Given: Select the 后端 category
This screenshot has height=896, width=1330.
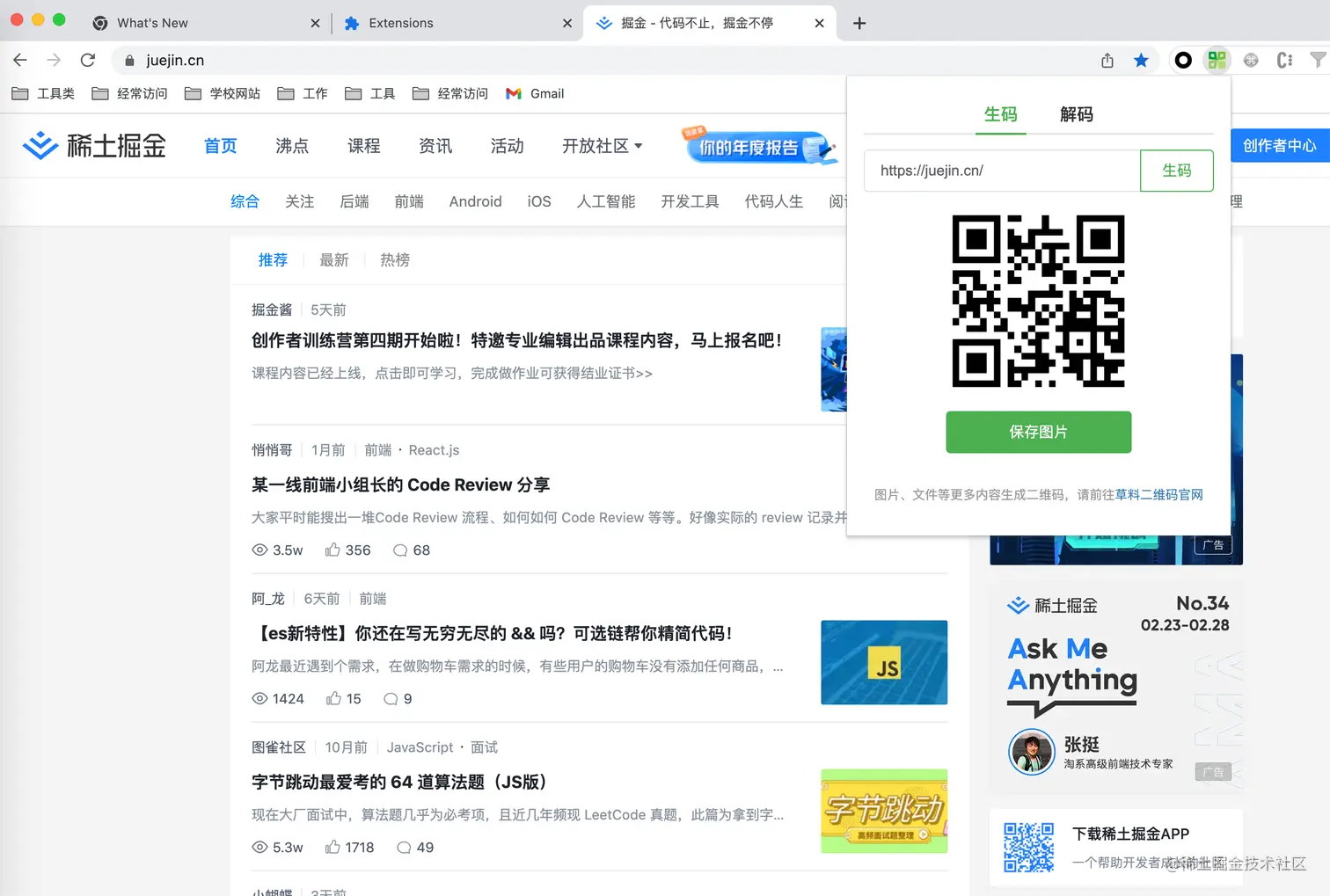Looking at the screenshot, I should (354, 201).
